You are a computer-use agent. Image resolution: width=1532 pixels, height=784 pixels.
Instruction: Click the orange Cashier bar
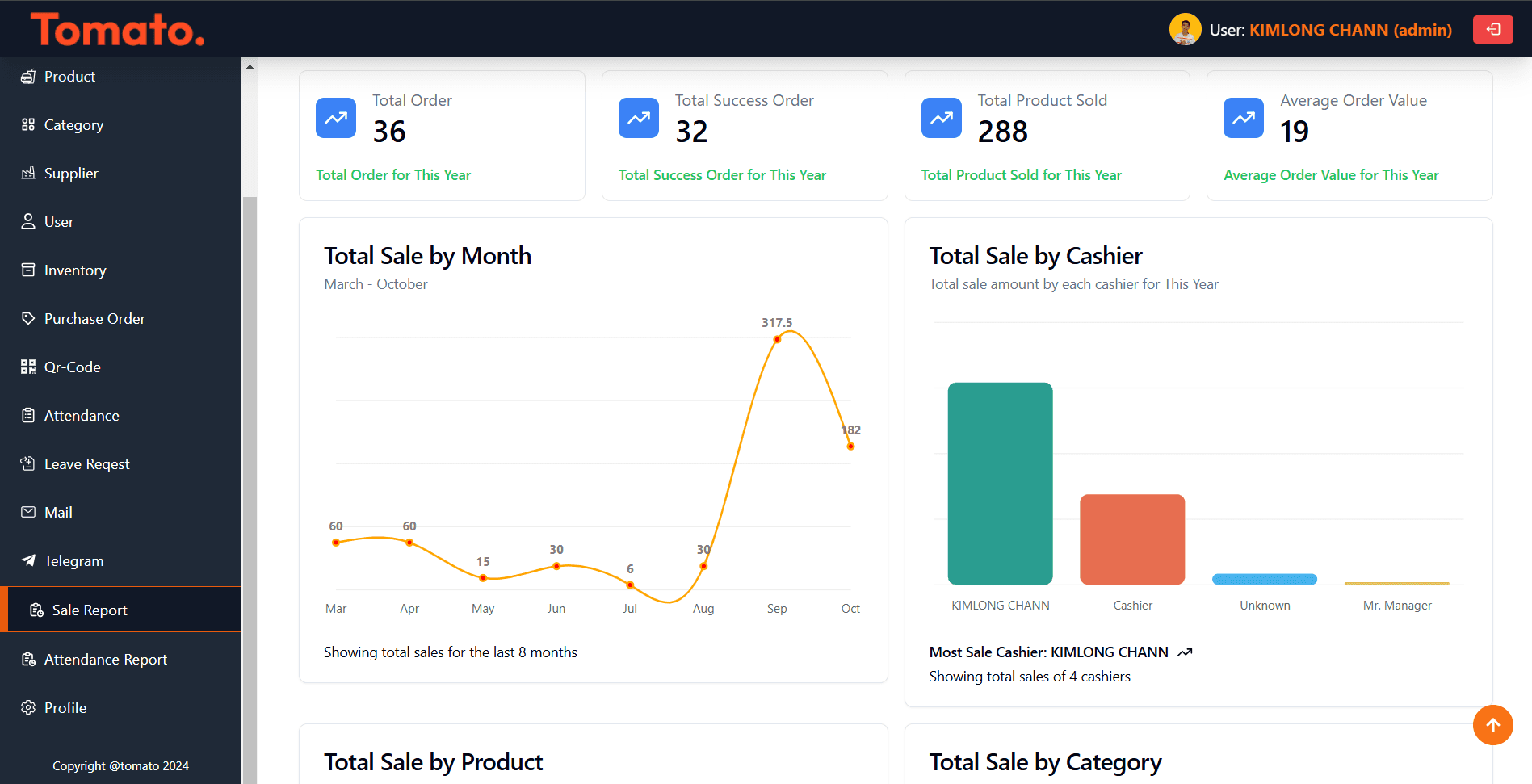[1132, 539]
